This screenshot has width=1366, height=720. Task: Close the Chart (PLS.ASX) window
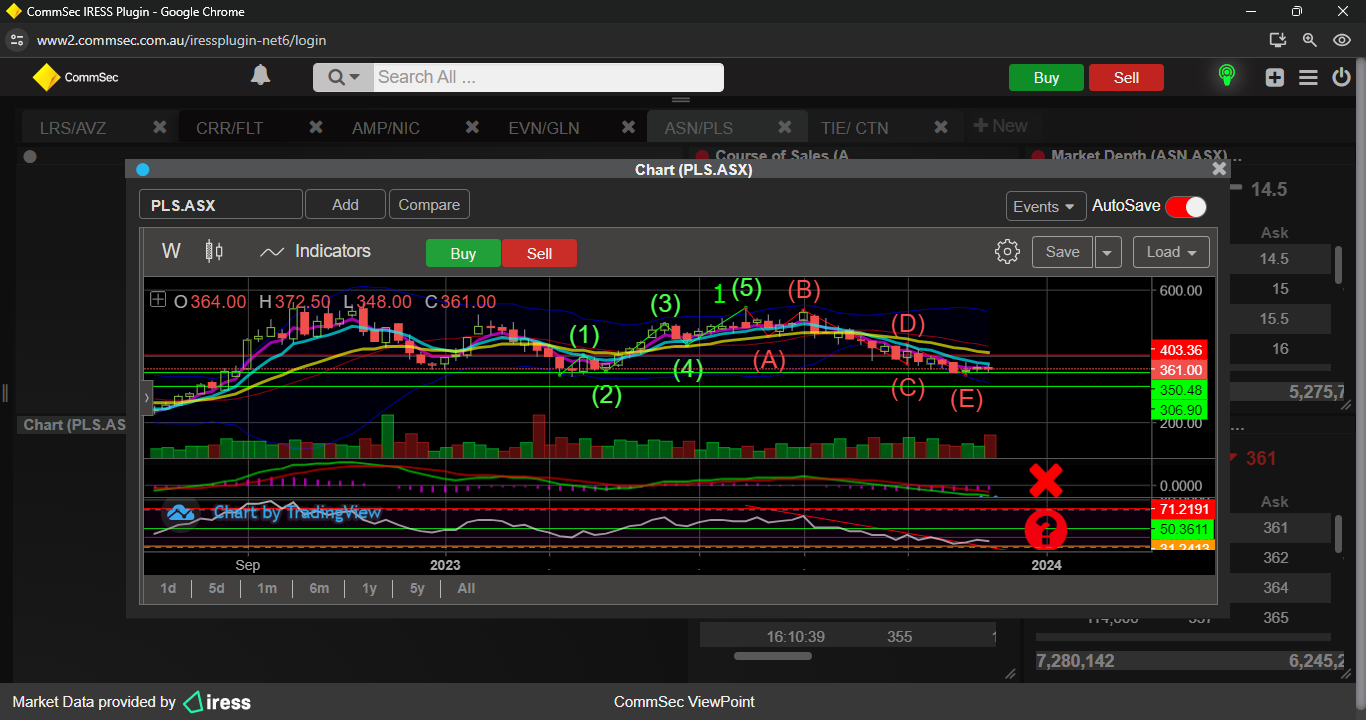(1218, 169)
